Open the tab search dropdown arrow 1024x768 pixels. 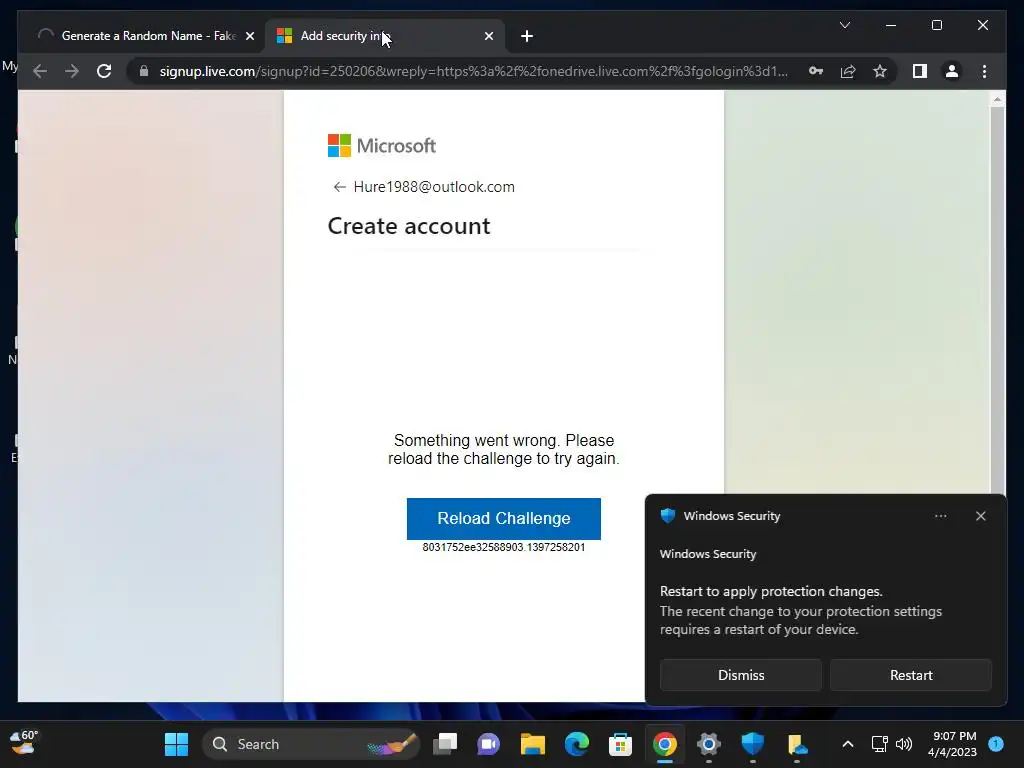(x=844, y=25)
